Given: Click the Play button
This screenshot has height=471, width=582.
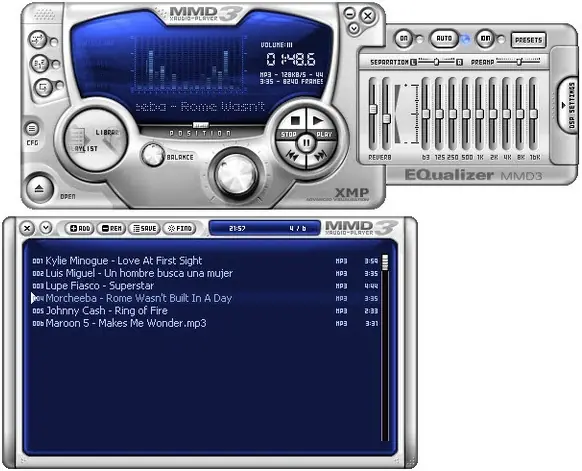Looking at the screenshot, I should (321, 124).
